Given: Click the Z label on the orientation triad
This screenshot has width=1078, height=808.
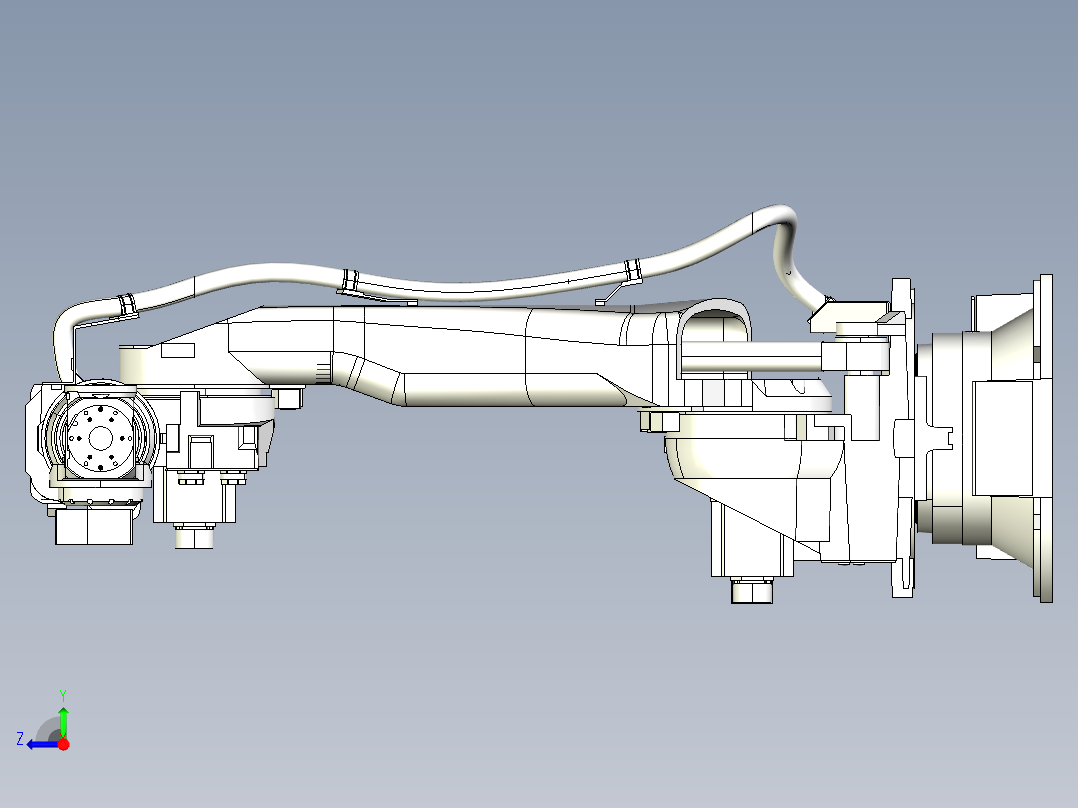Looking at the screenshot, I should click(20, 737).
